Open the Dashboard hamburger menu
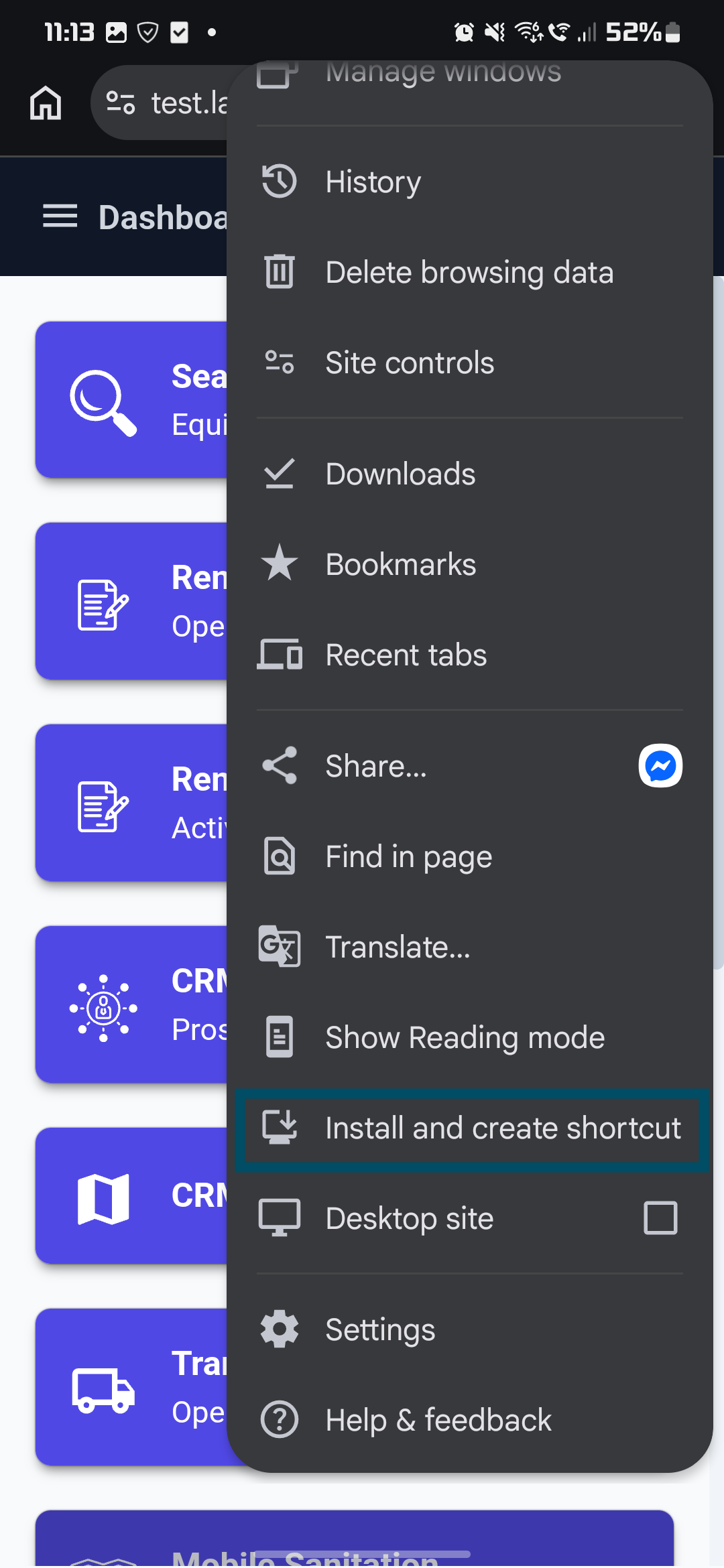724x1568 pixels. pos(60,216)
